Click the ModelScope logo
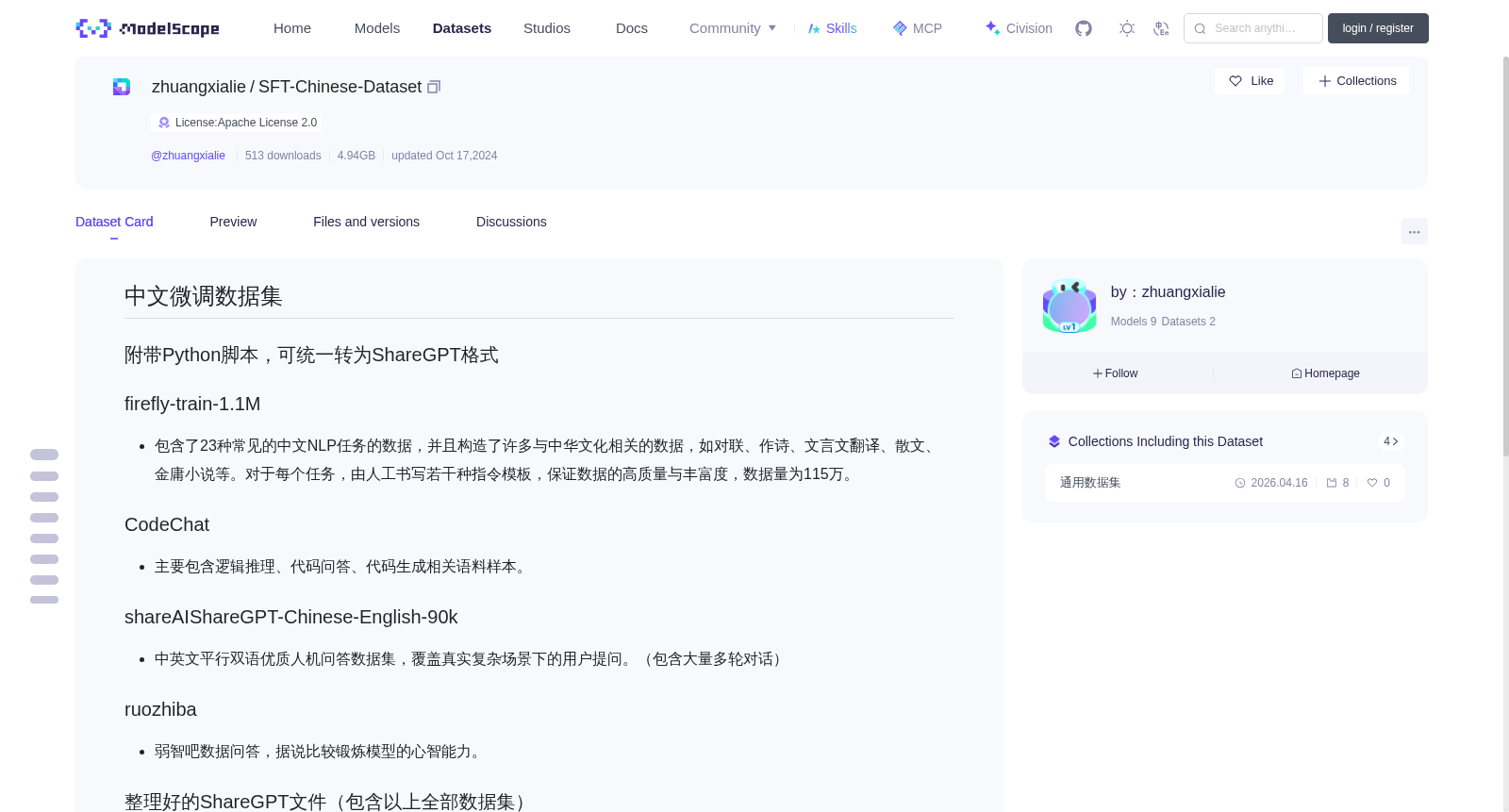Viewport: 1509px width, 812px height. 148,28
